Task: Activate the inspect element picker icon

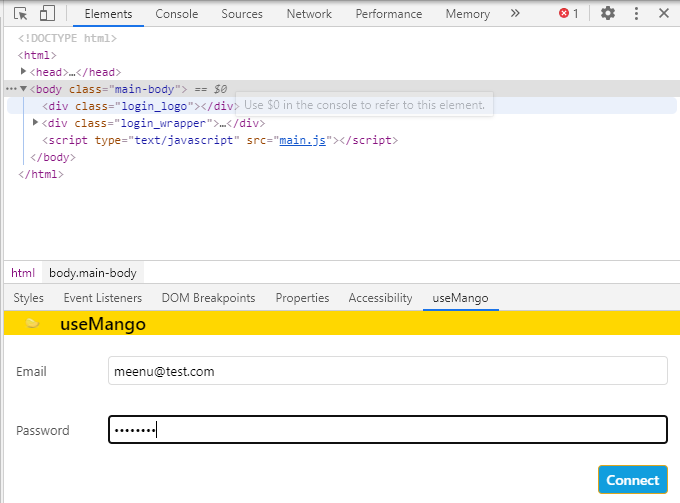Action: click(21, 14)
